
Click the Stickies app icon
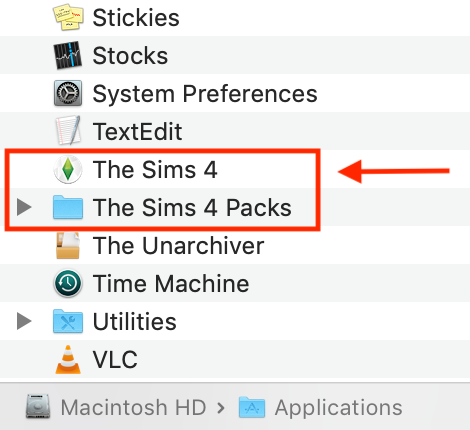click(68, 17)
